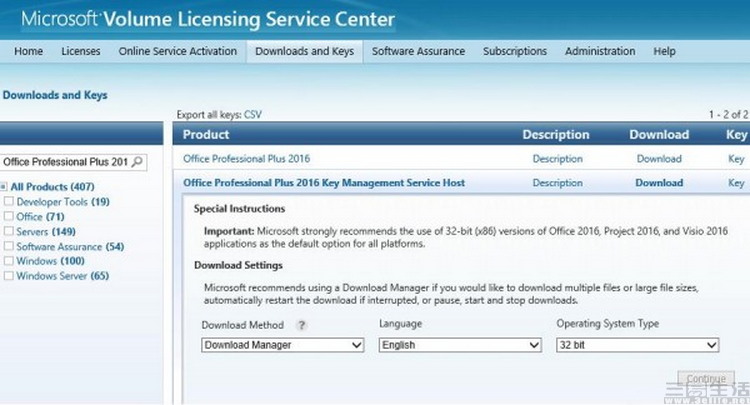Click Download for Key Management Service Host
This screenshot has height=405, width=750.
[659, 183]
